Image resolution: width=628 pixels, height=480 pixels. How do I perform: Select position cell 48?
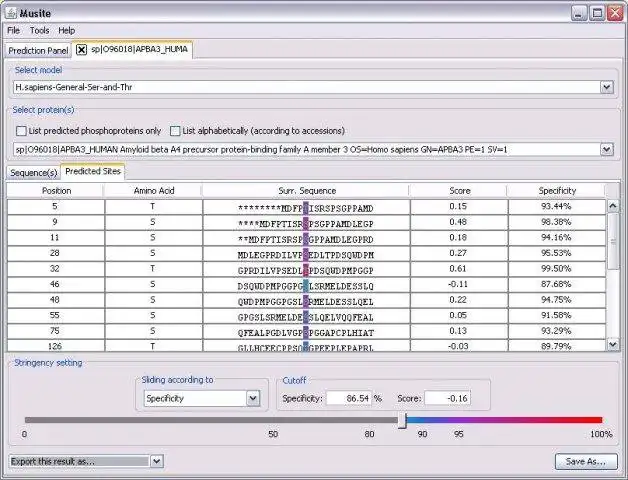56,301
